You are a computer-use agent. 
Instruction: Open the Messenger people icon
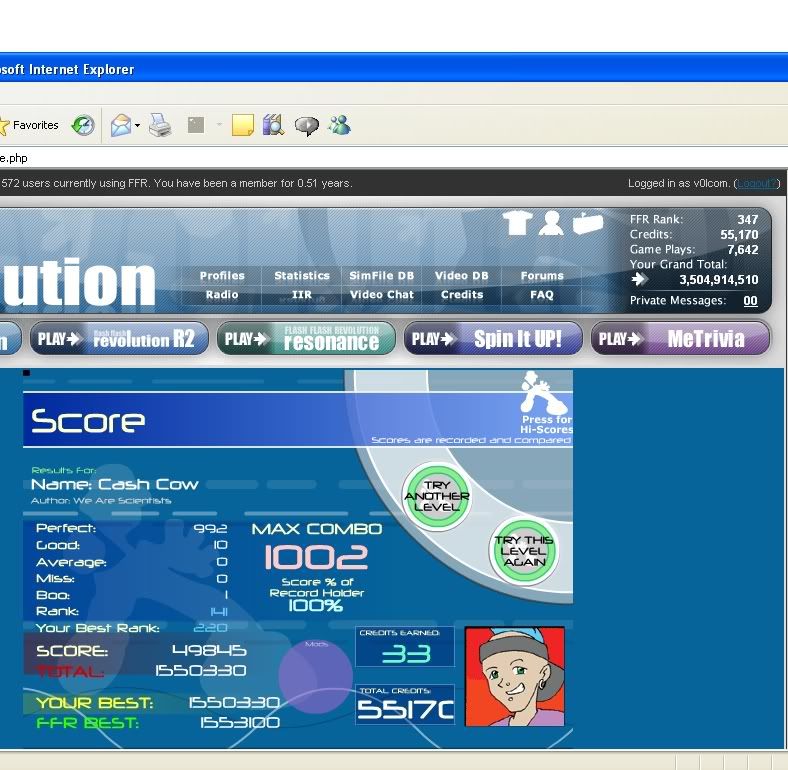pyautogui.click(x=339, y=125)
